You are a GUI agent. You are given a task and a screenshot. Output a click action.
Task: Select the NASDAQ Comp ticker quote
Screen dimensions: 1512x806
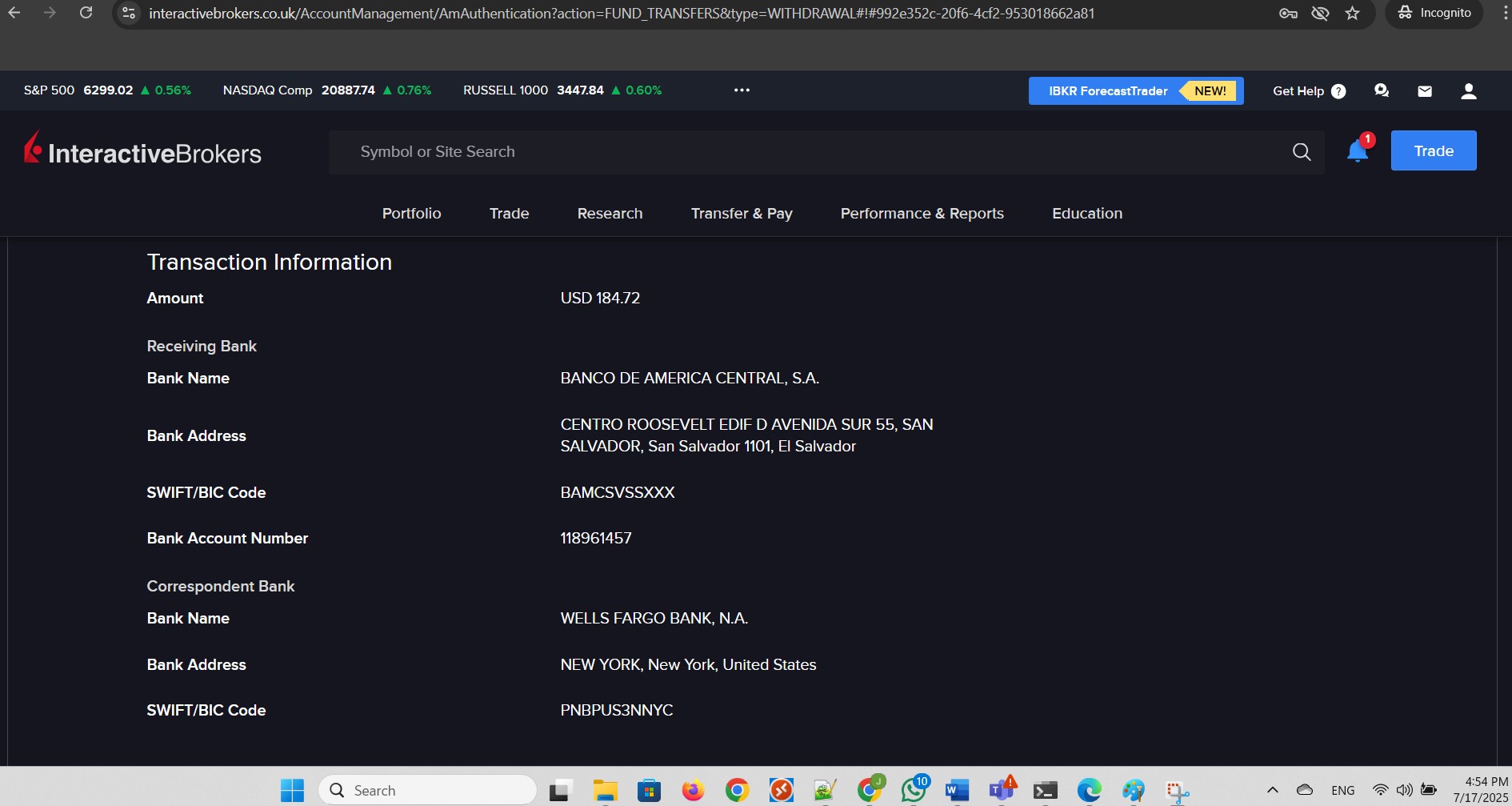pyautogui.click(x=327, y=90)
